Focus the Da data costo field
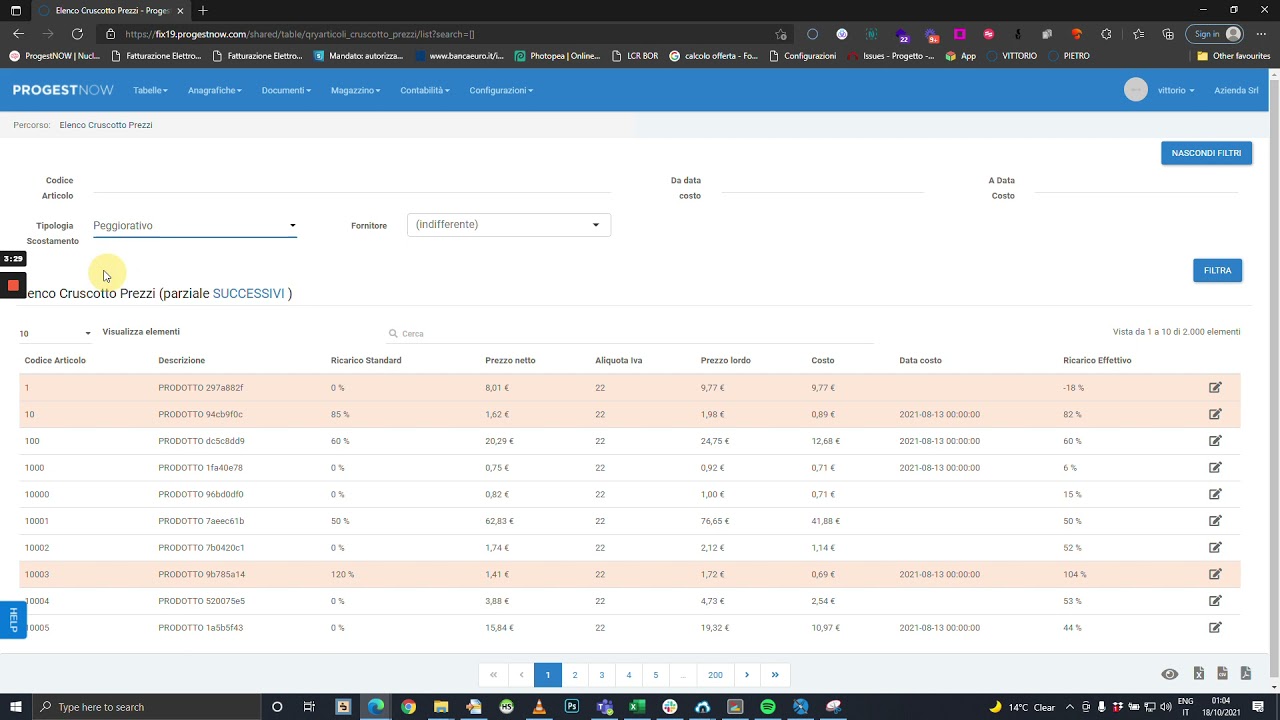The width and height of the screenshot is (1280, 720). pyautogui.click(x=822, y=181)
